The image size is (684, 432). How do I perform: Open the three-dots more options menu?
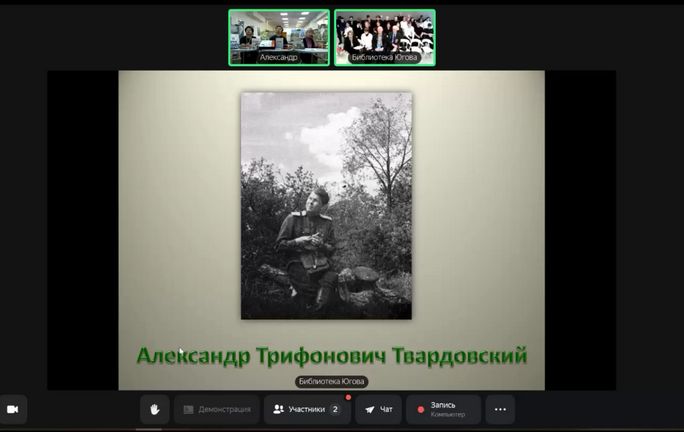[x=500, y=409]
